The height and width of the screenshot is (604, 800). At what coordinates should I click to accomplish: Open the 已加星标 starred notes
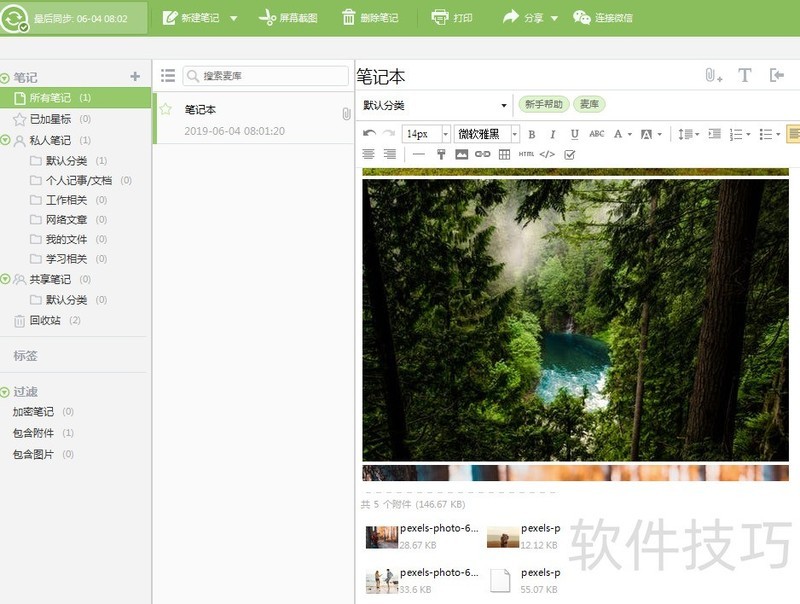click(x=51, y=119)
